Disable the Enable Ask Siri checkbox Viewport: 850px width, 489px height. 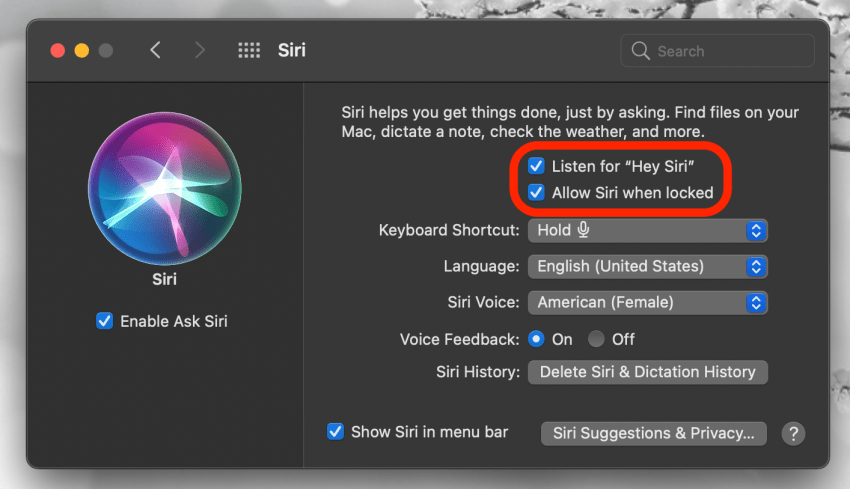pyautogui.click(x=105, y=321)
